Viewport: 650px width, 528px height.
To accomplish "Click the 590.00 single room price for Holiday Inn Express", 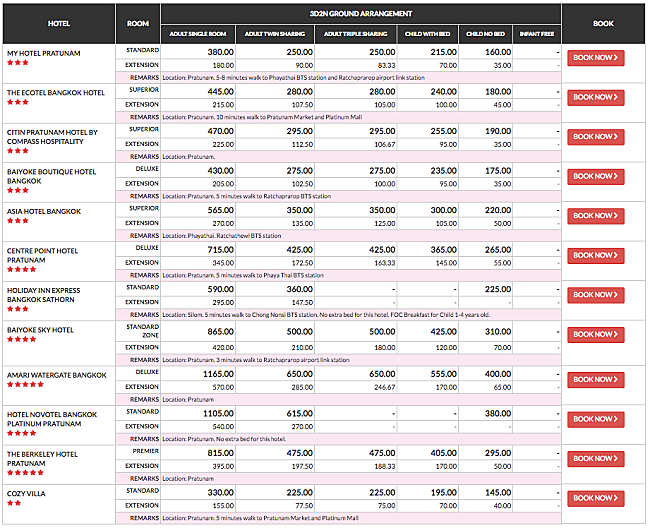I will 221,289.
